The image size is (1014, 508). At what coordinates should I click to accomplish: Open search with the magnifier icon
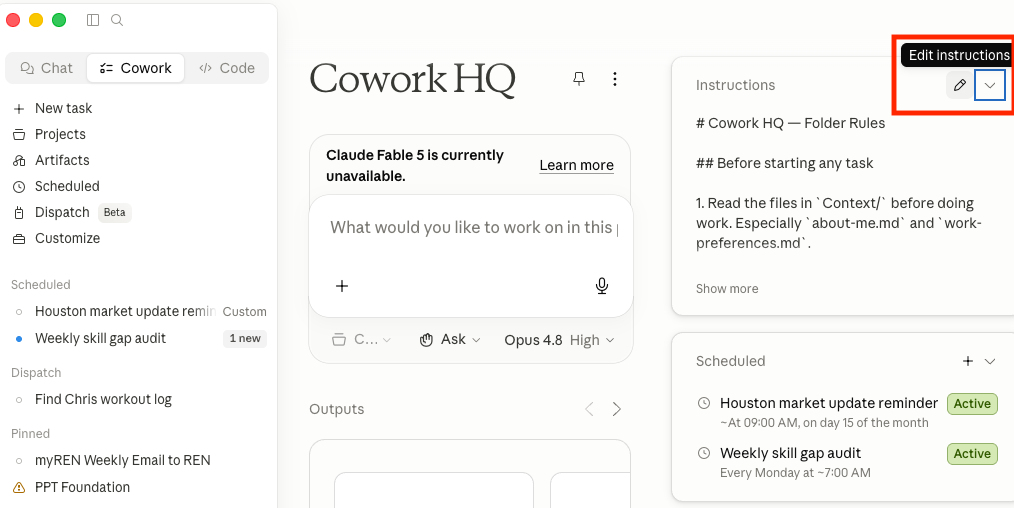[117, 20]
